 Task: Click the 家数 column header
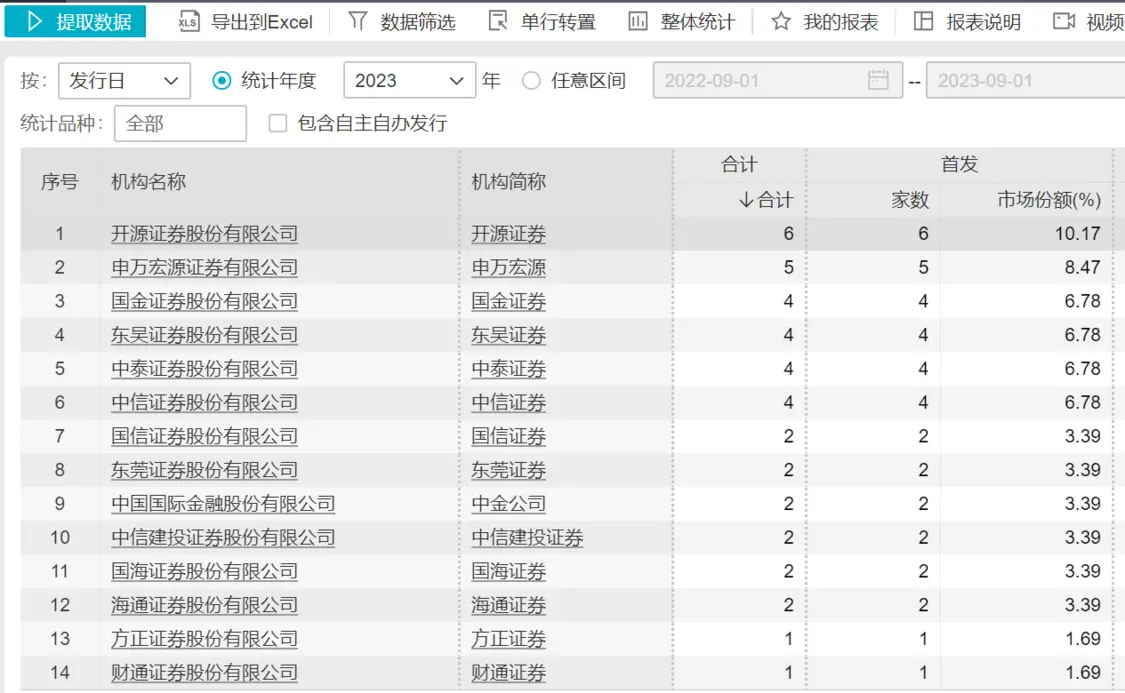point(910,200)
